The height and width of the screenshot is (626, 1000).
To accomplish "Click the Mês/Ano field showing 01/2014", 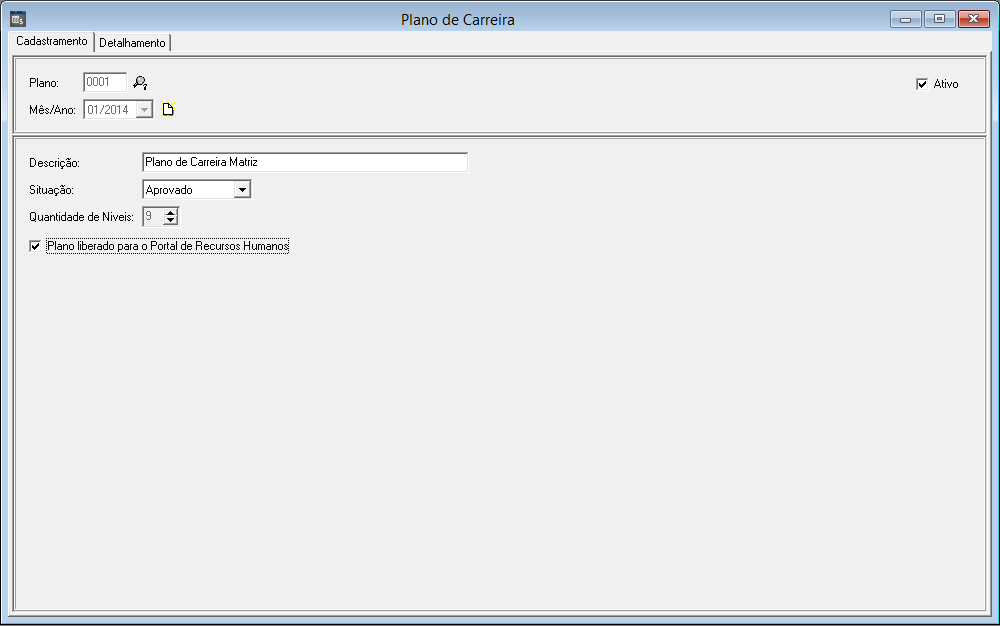I will 109,110.
